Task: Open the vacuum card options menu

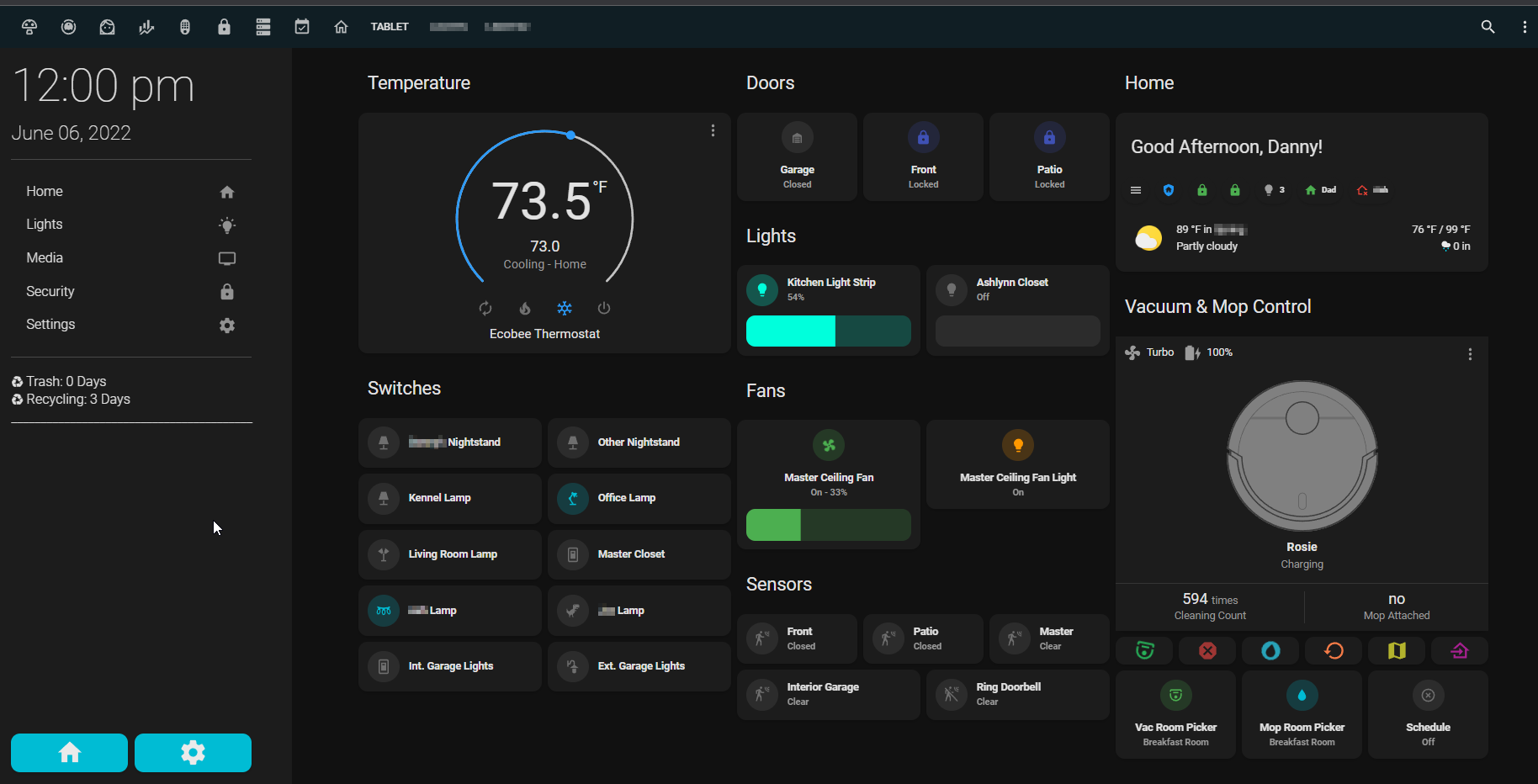Action: [x=1470, y=354]
